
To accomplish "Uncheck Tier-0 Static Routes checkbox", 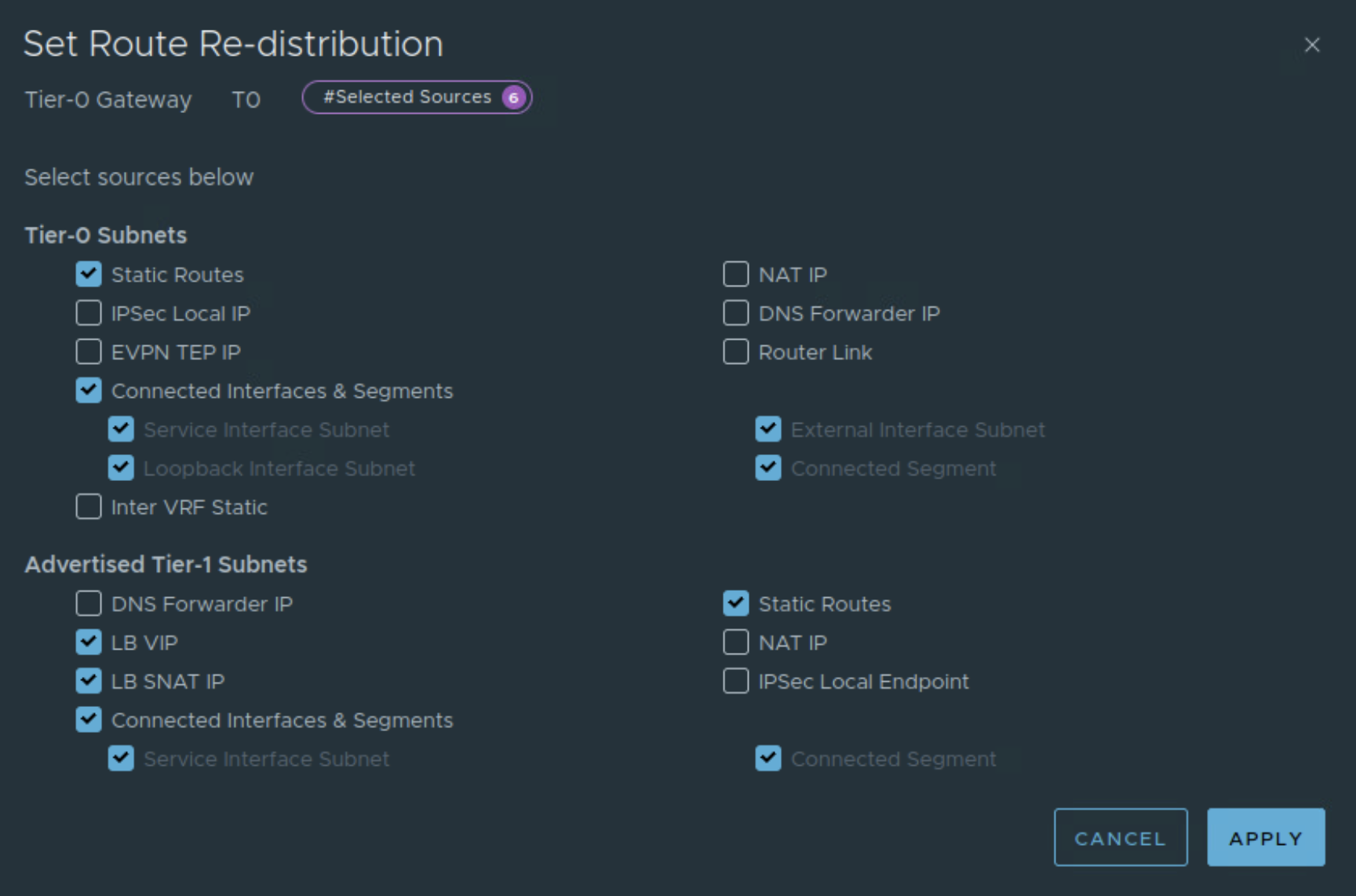I will [89, 275].
